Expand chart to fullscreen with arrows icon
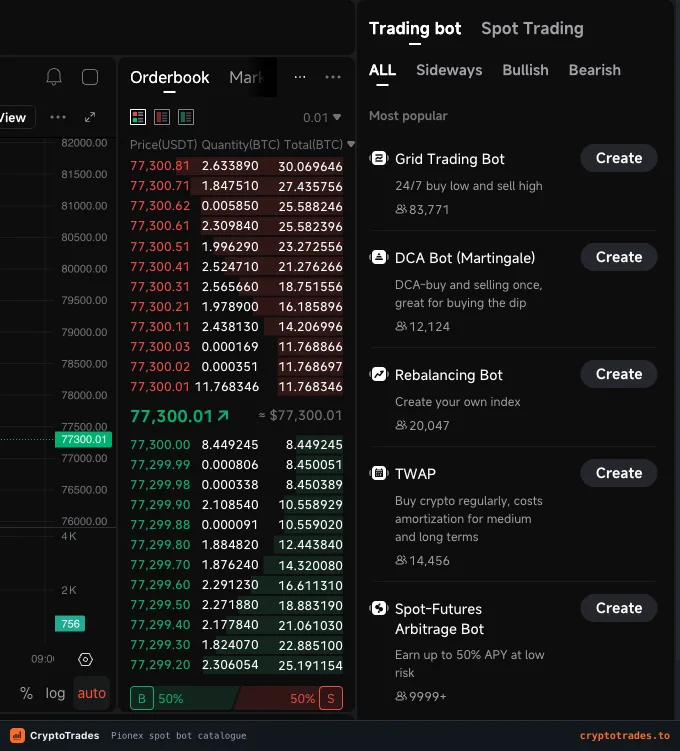680x751 pixels. coord(90,117)
